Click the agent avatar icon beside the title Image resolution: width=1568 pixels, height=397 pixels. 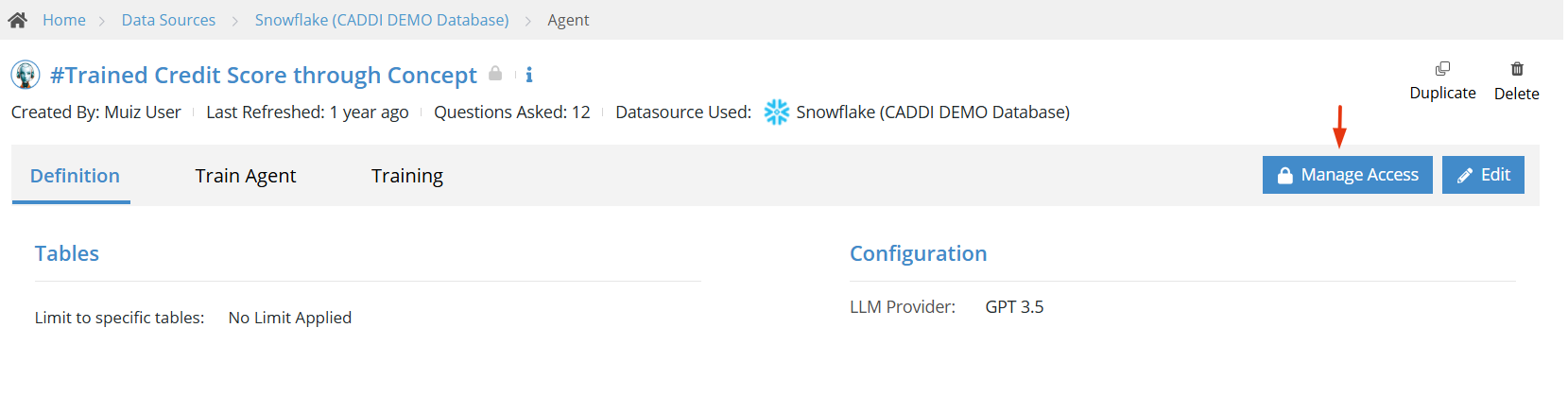coord(26,75)
